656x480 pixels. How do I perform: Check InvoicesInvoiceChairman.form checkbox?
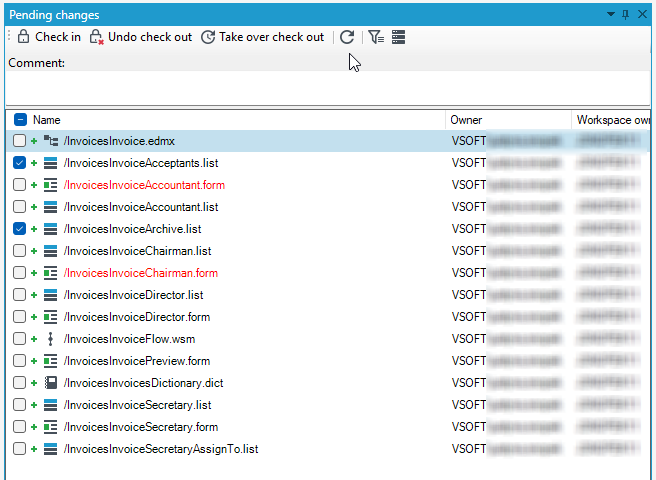coord(19,272)
